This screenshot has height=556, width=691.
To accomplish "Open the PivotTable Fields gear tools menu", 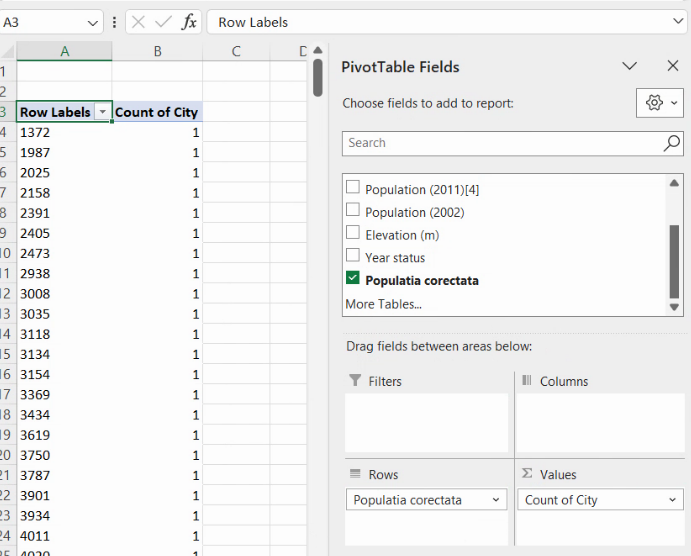I will pos(660,102).
